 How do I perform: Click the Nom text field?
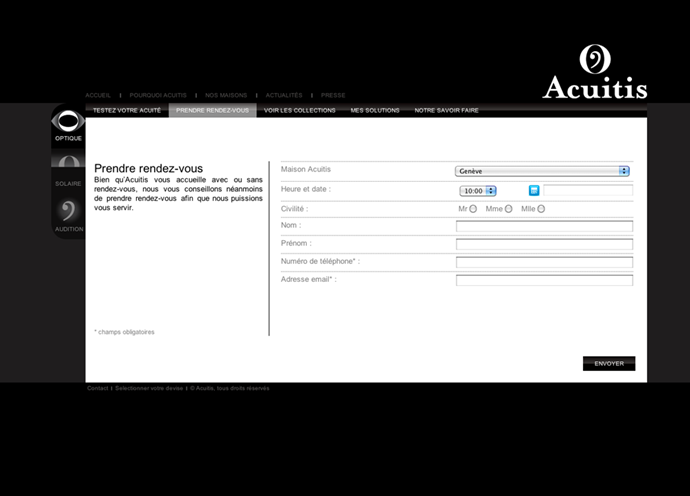coord(544,226)
